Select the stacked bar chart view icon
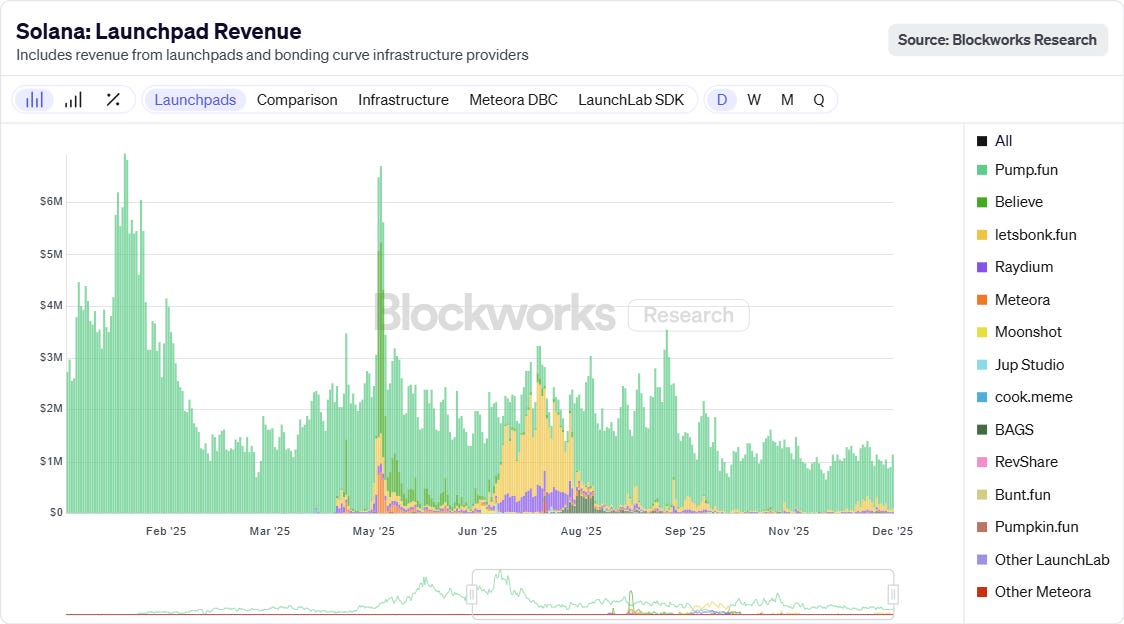Image resolution: width=1124 pixels, height=624 pixels. point(35,100)
